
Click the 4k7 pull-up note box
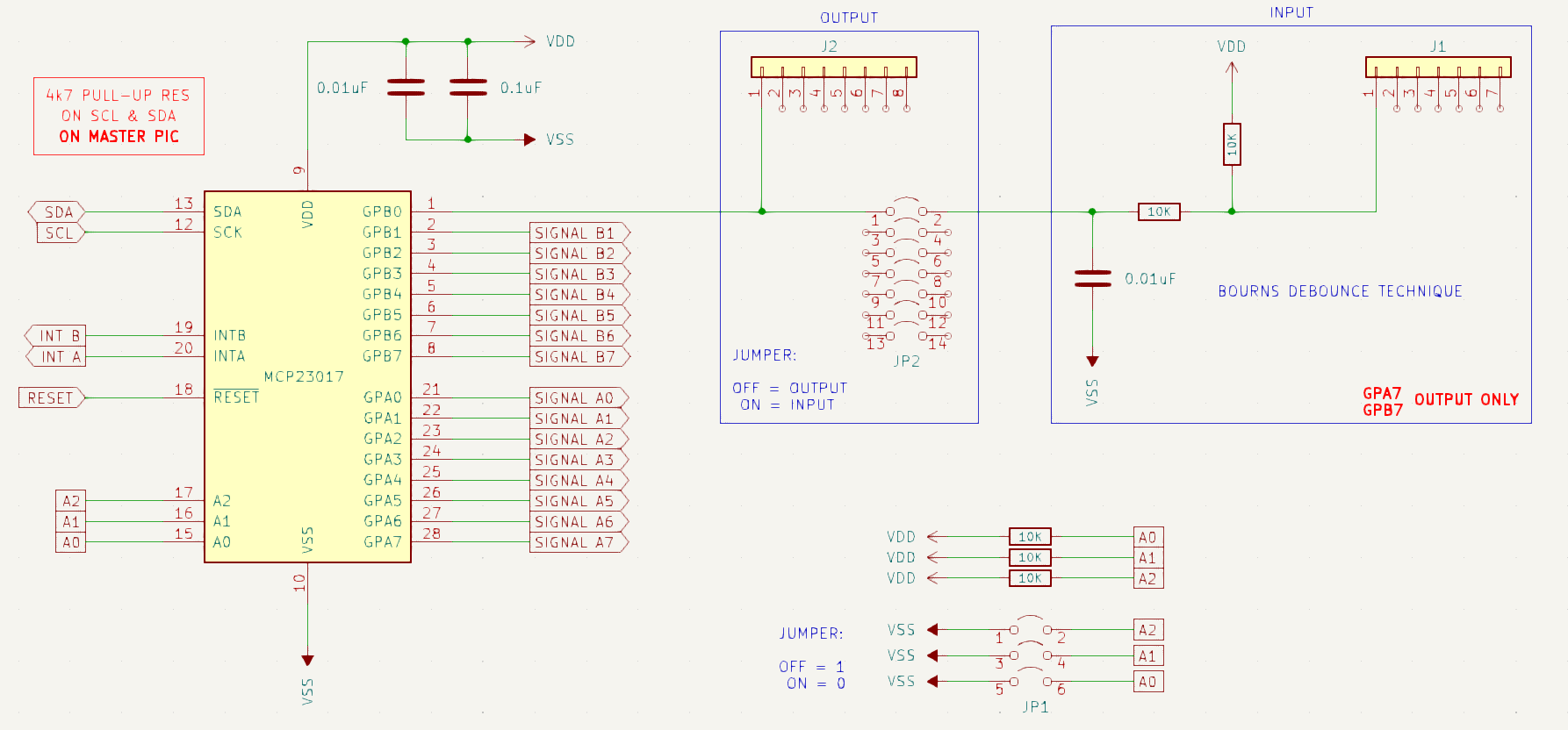pos(119,116)
